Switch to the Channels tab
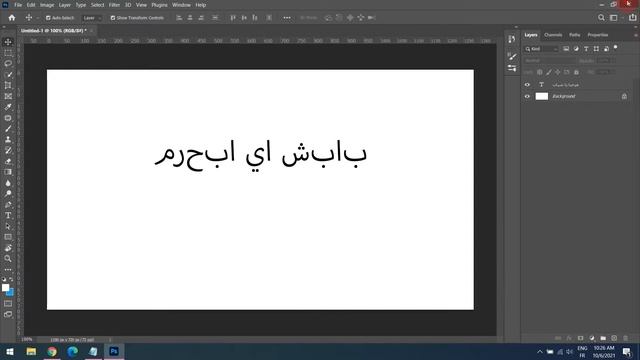This screenshot has width=640, height=360. [553, 35]
